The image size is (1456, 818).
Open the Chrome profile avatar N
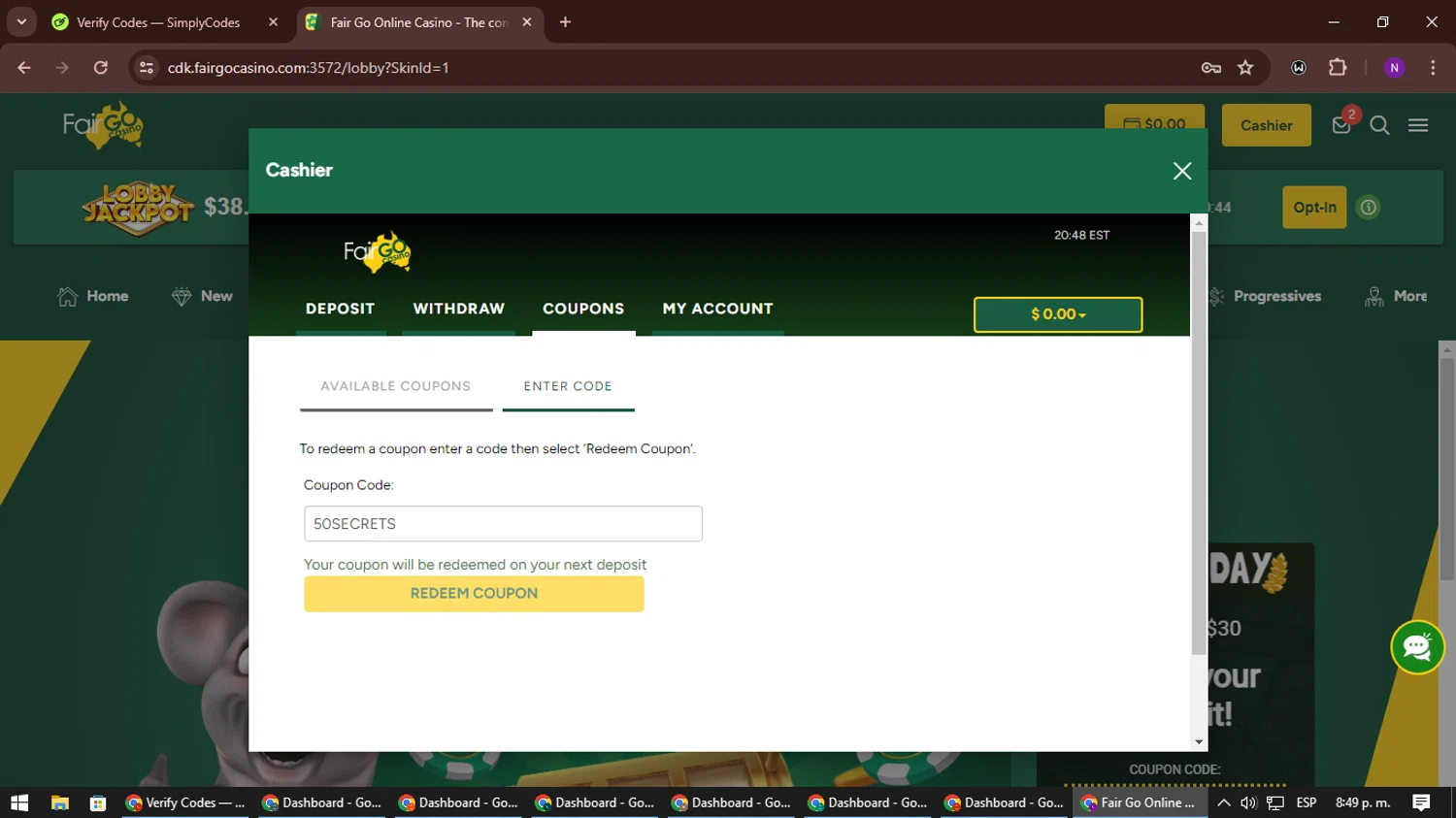1394,68
